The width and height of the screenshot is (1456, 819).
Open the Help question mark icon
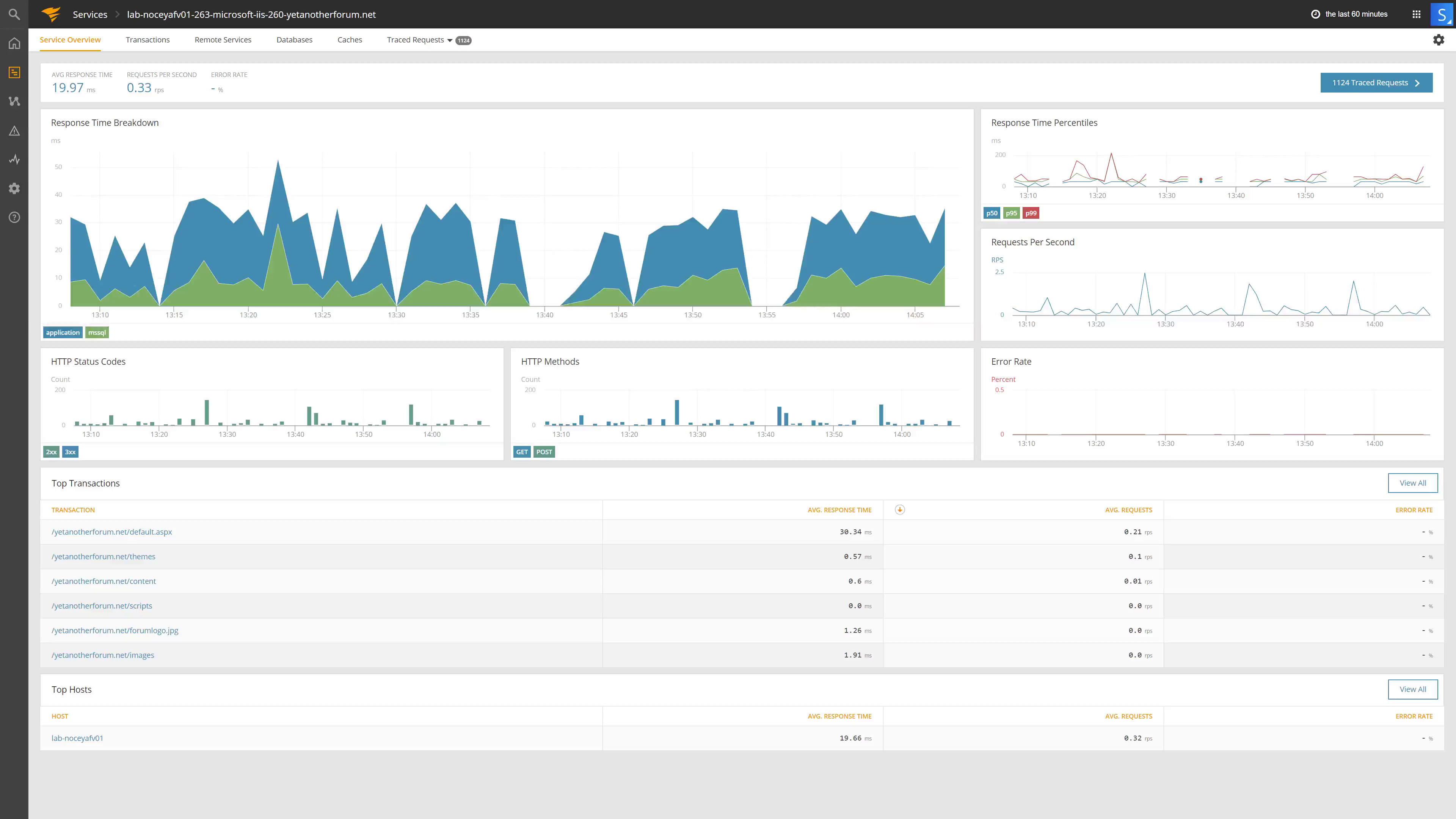click(14, 218)
